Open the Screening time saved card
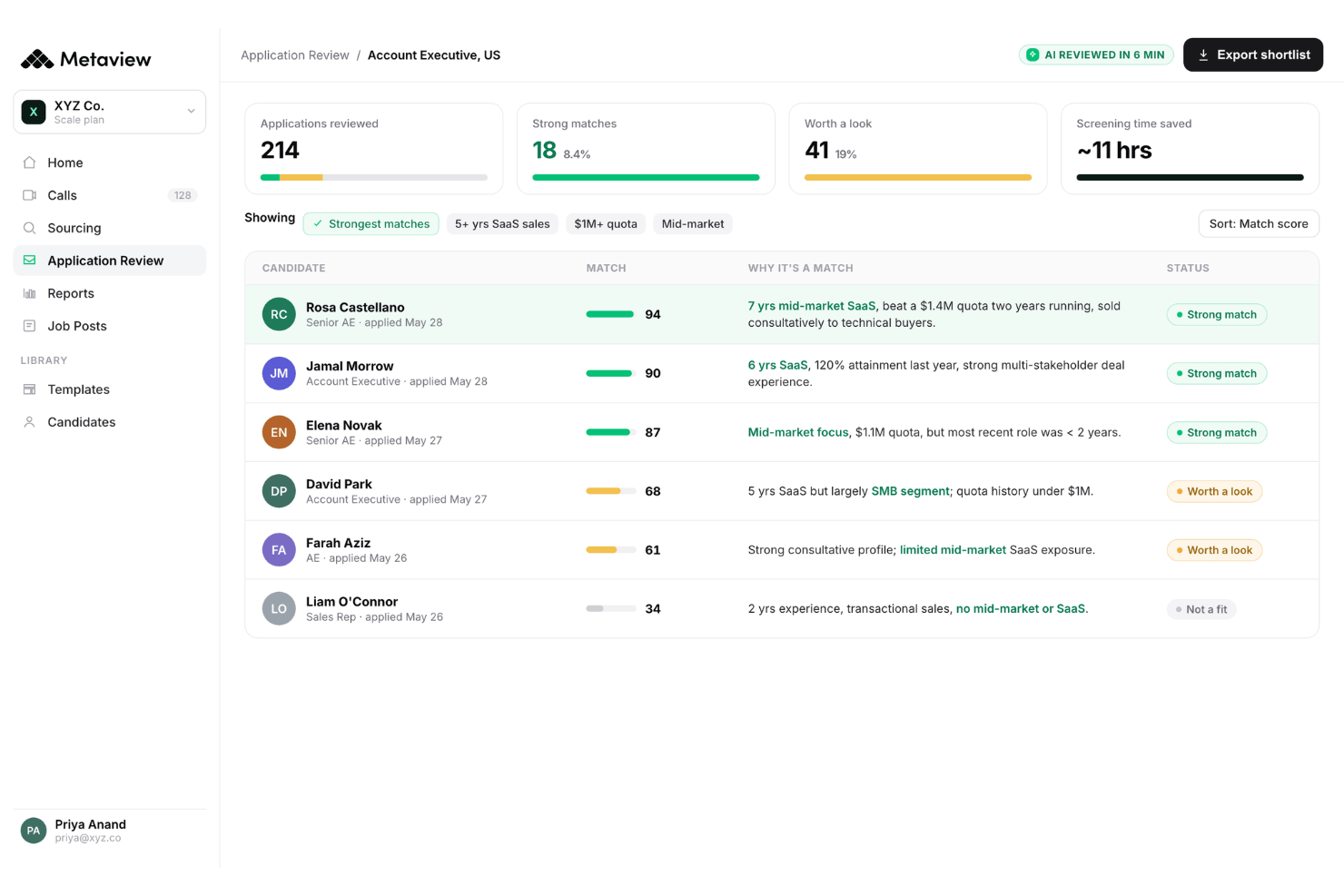Screen dimensions: 1344x896 [1190, 149]
